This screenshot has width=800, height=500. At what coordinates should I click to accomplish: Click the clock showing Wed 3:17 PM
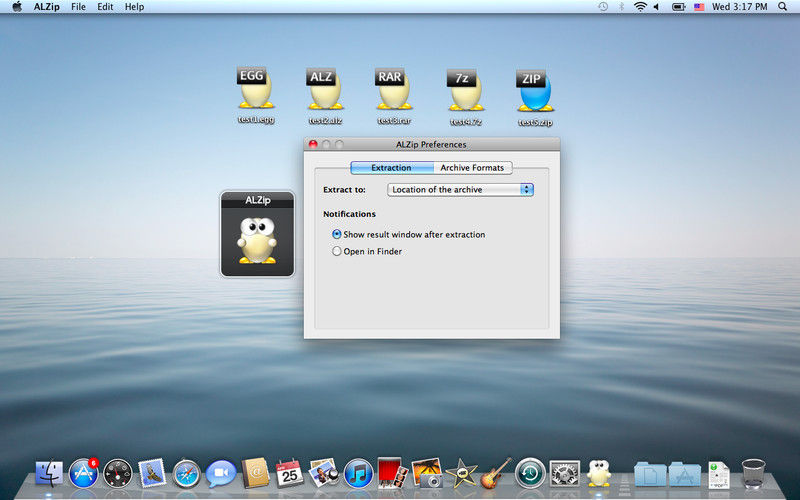[x=739, y=7]
